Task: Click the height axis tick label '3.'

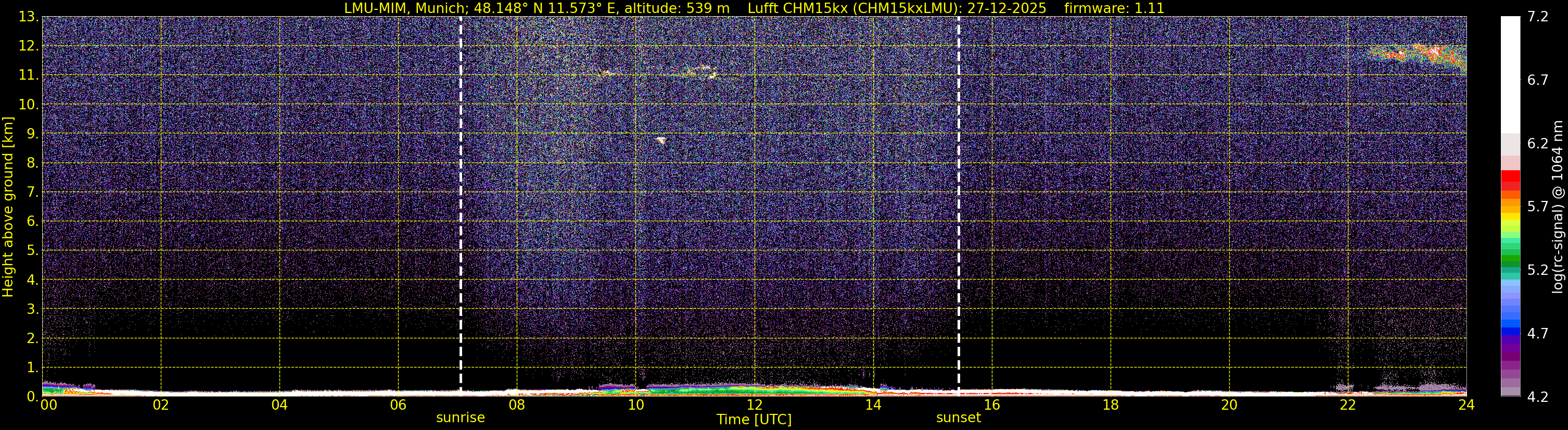Action: (32, 309)
